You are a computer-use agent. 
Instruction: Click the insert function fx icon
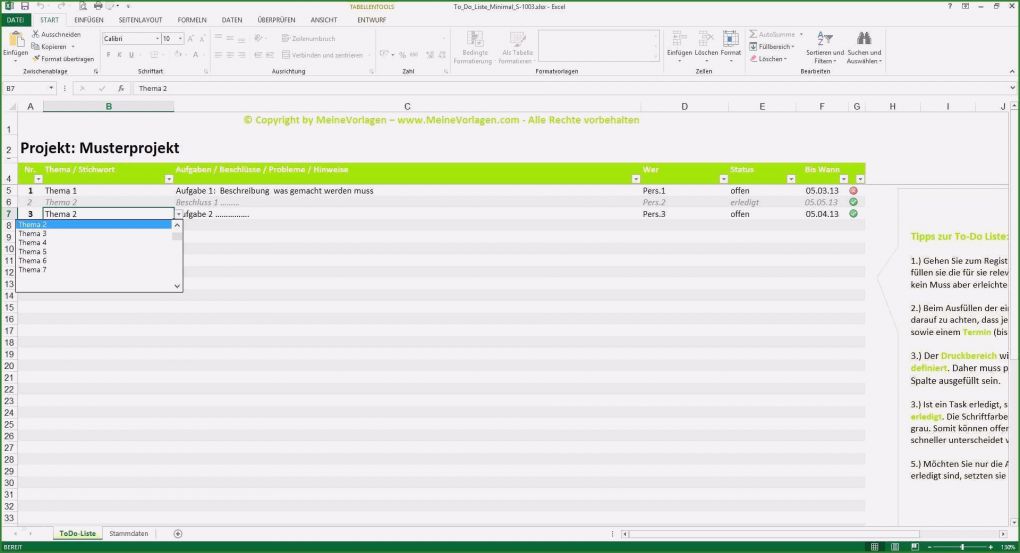tap(121, 88)
